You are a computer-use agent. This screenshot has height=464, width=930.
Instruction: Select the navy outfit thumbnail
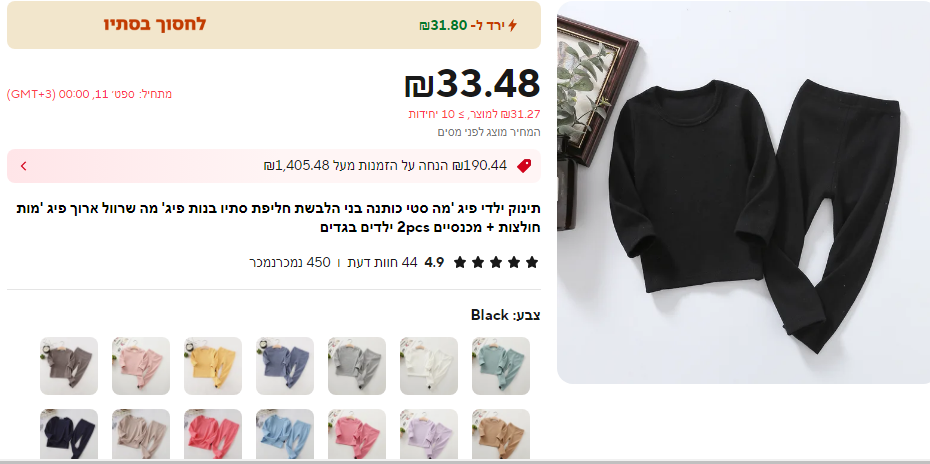click(69, 434)
